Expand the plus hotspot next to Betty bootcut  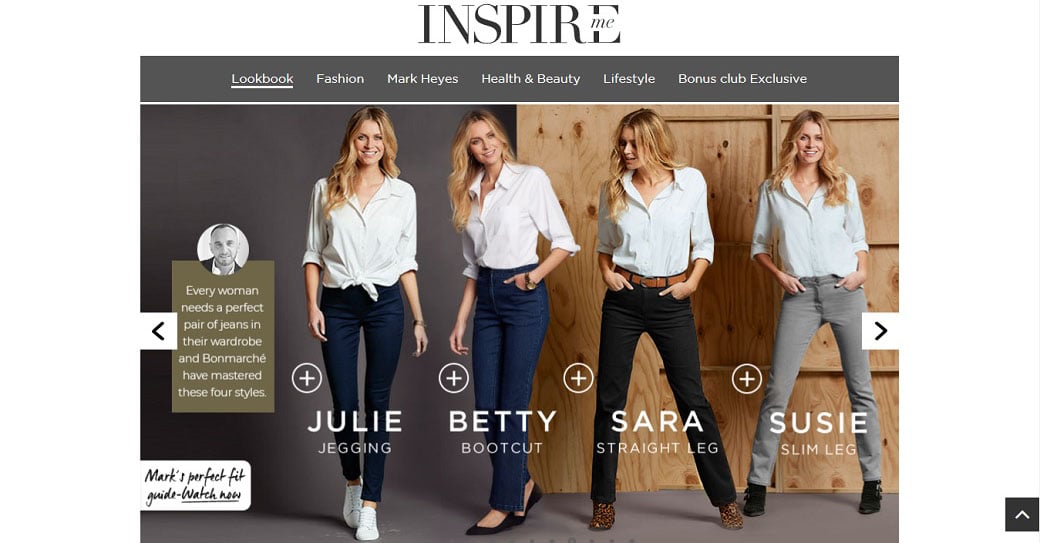(x=454, y=379)
